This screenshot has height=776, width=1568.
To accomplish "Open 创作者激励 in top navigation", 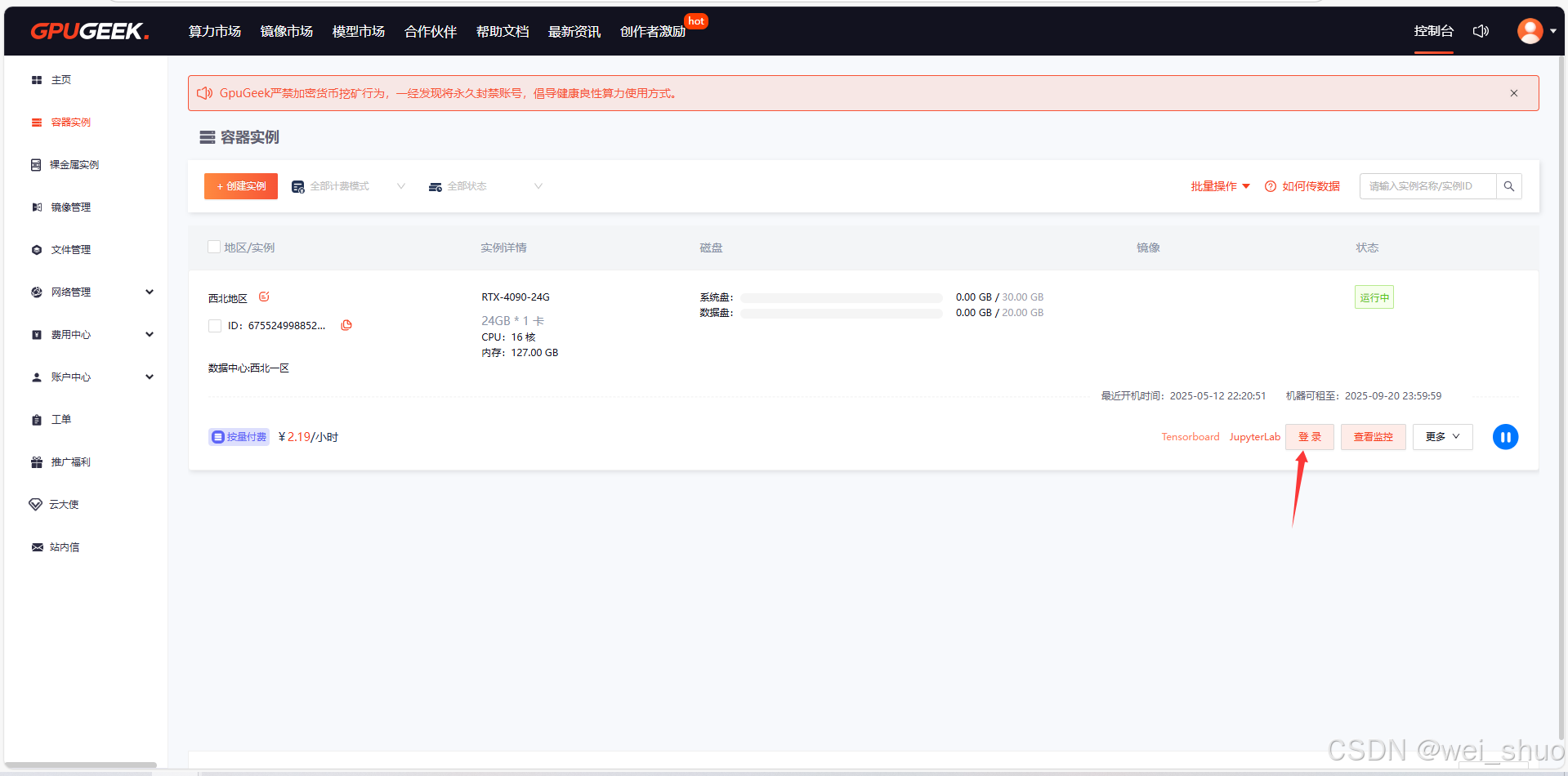I will [653, 31].
